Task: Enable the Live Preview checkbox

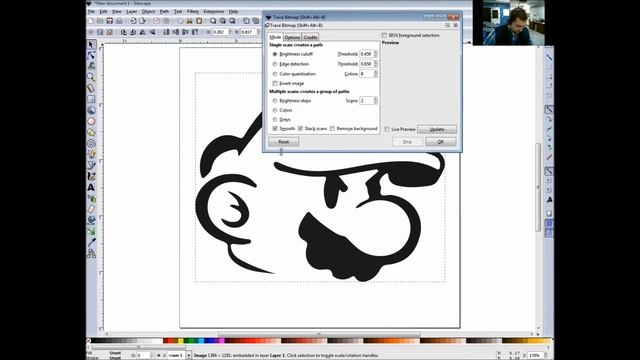Action: tap(387, 129)
